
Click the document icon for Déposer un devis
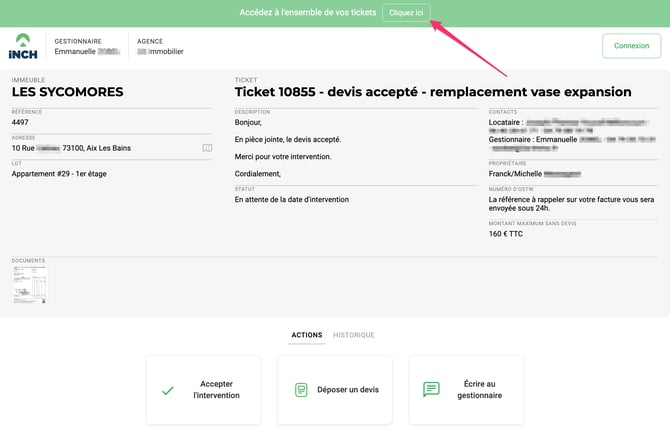click(x=301, y=390)
